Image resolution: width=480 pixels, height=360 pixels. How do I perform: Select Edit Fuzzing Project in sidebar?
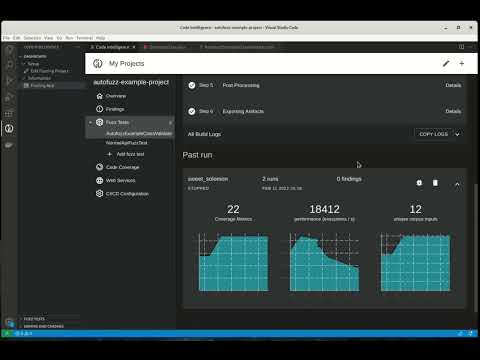(x=49, y=71)
